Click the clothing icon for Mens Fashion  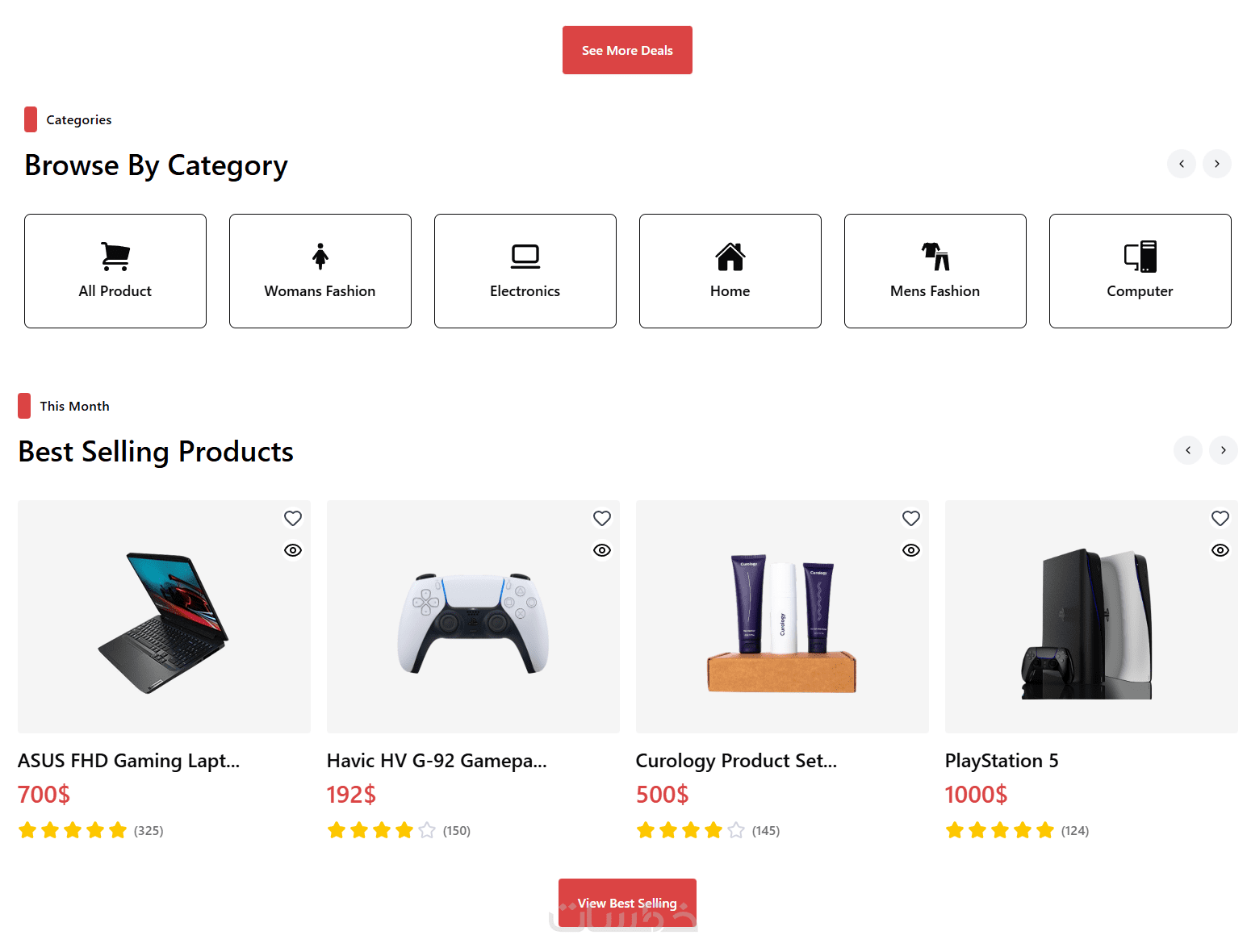point(935,257)
